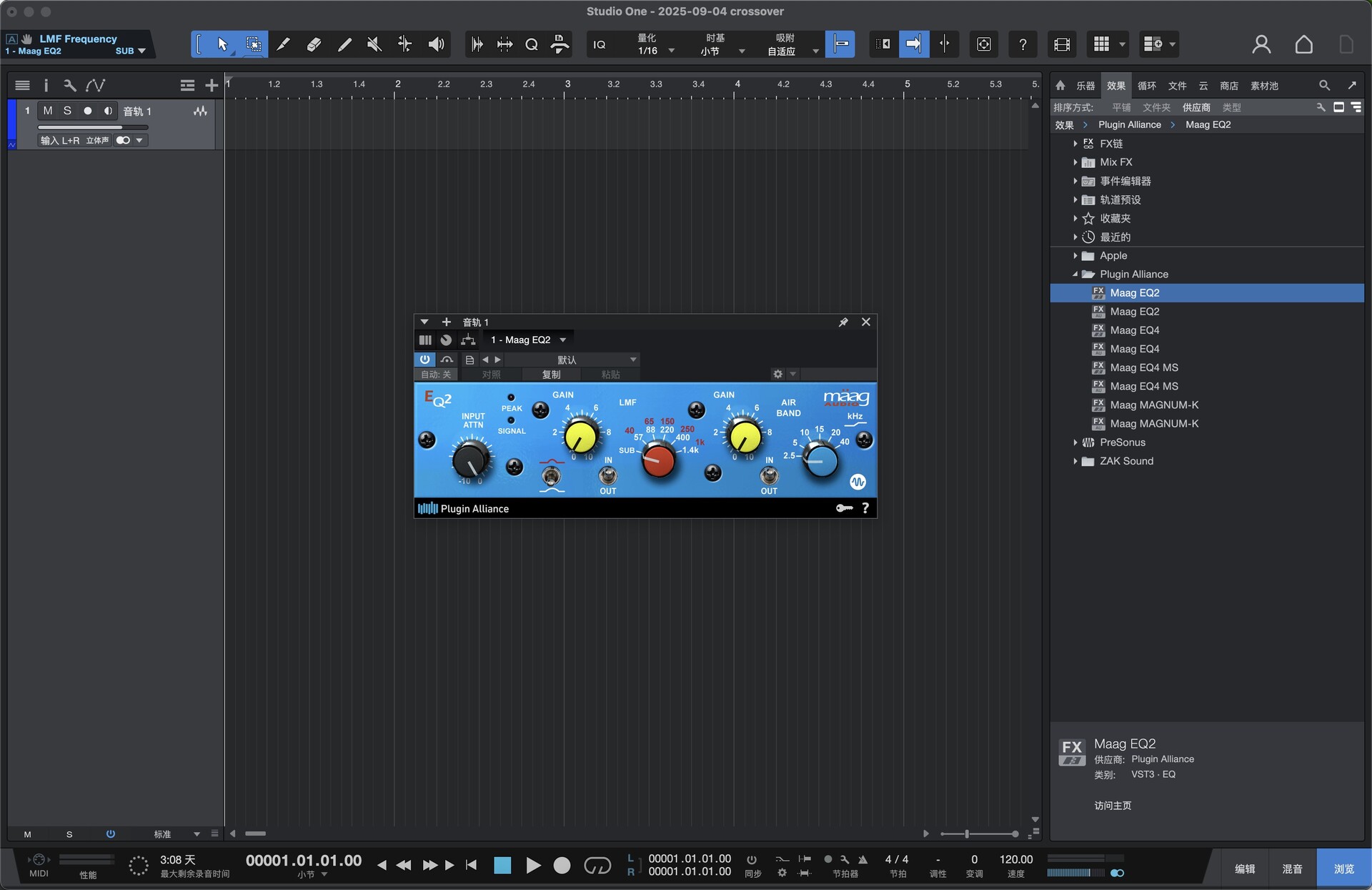Screen dimensions: 1372x890
Task: Expand the ZAK Sound folder
Action: [1075, 461]
